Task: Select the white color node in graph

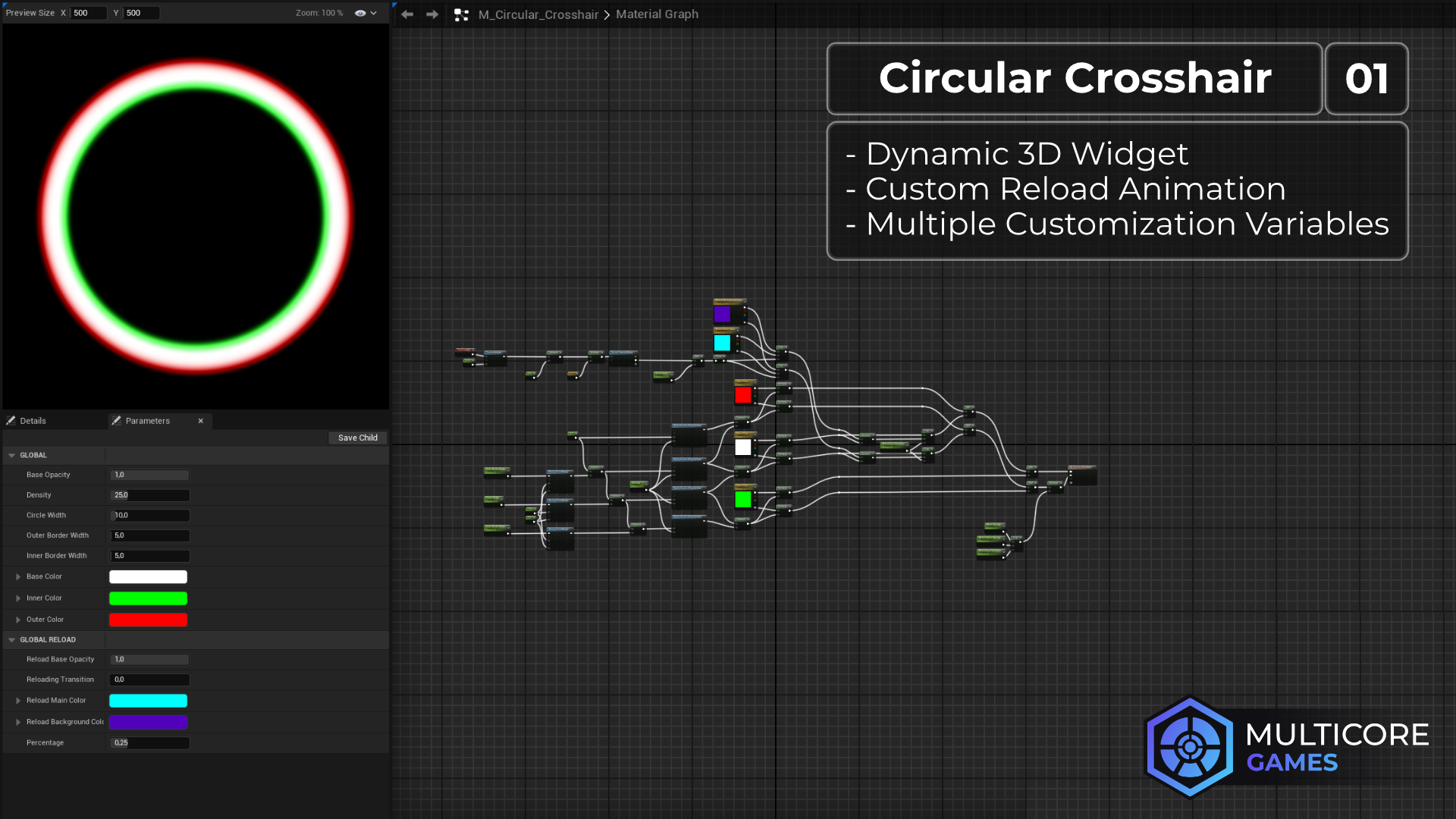Action: 742,447
